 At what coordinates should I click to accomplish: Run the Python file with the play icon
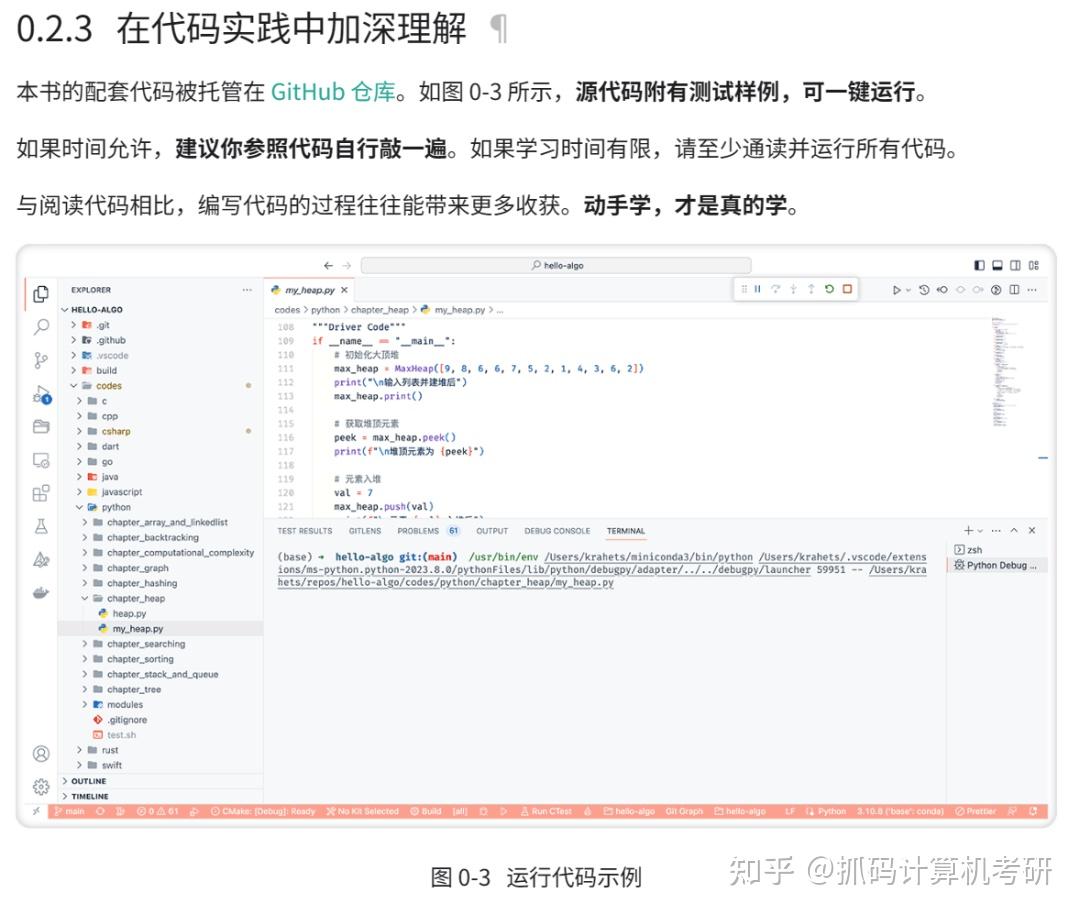coord(898,289)
